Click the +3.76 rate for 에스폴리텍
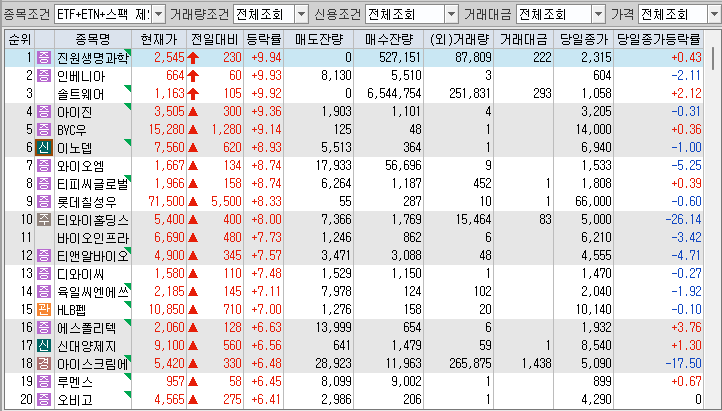This screenshot has width=722, height=411. pyautogui.click(x=686, y=327)
